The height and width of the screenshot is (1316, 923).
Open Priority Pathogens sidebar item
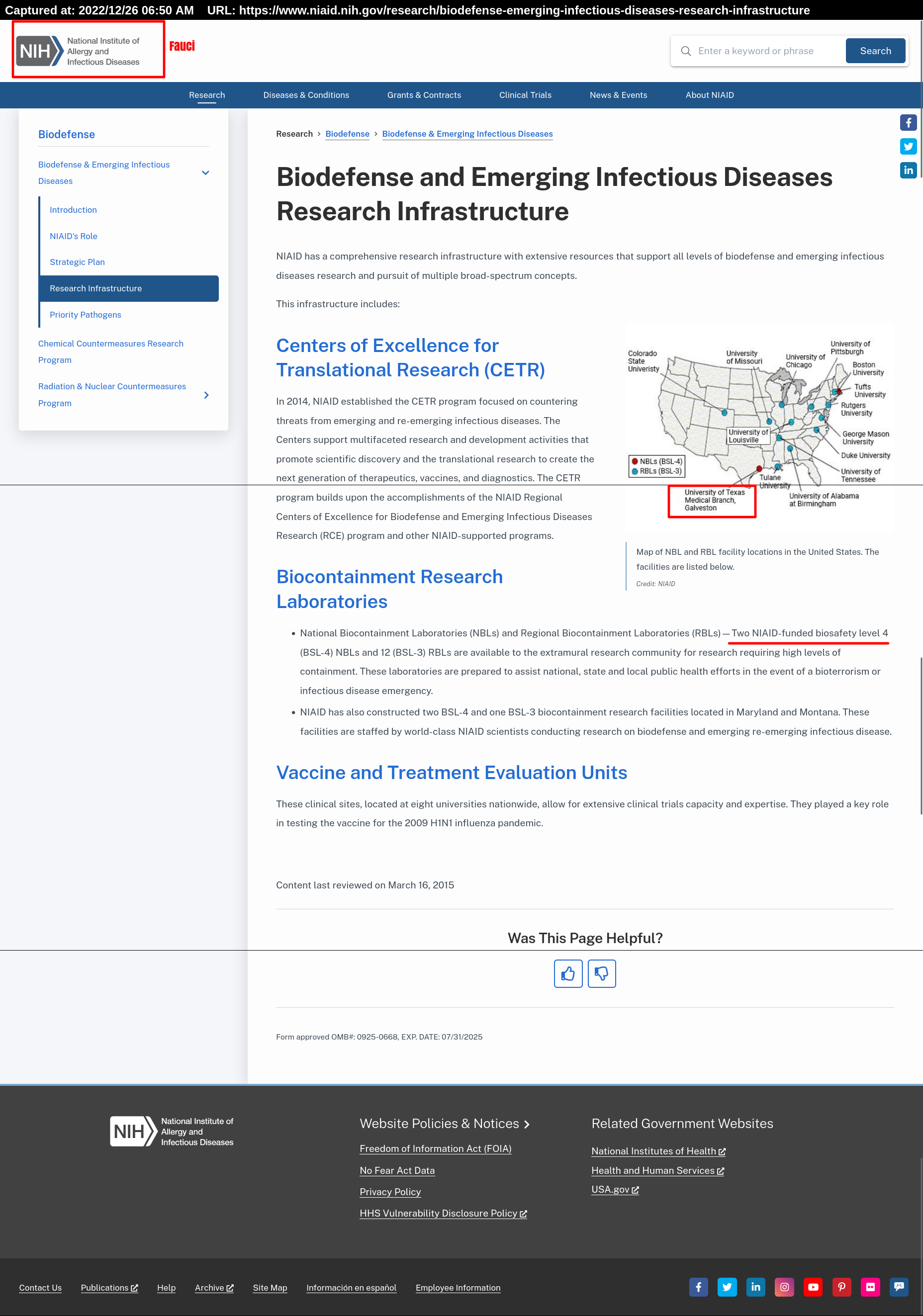86,315
